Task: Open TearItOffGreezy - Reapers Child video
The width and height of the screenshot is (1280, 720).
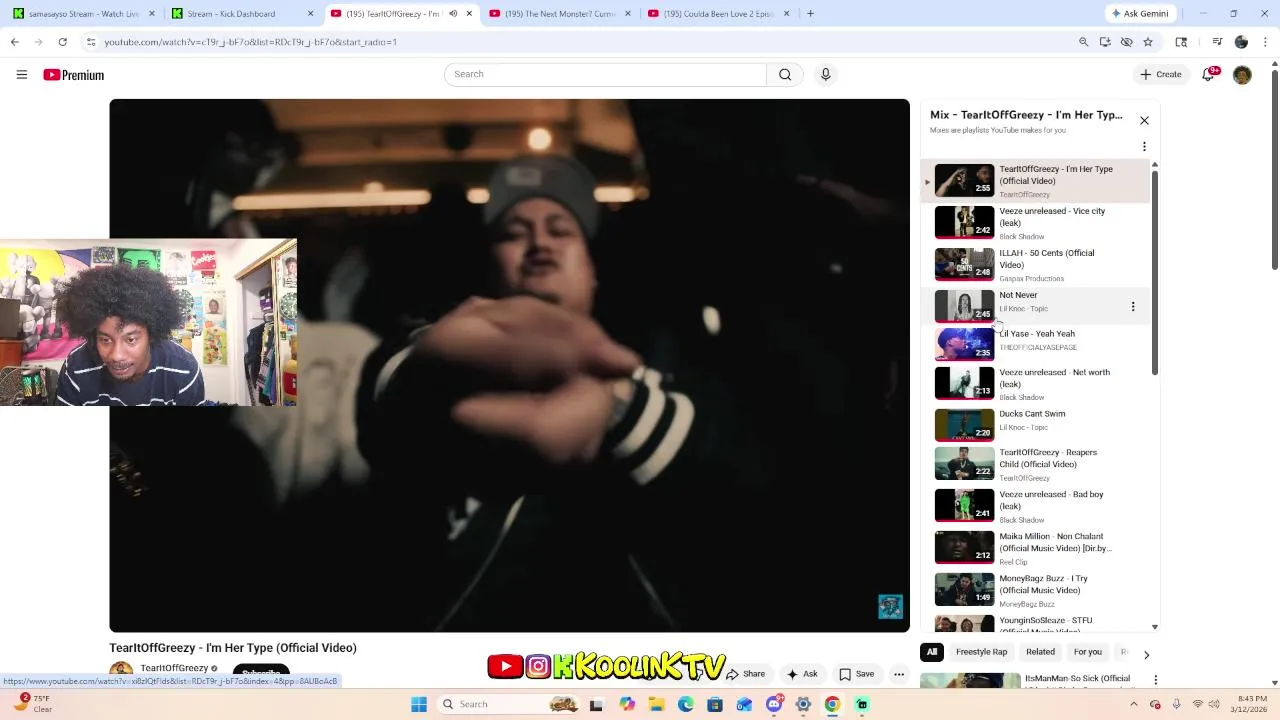Action: point(1035,464)
